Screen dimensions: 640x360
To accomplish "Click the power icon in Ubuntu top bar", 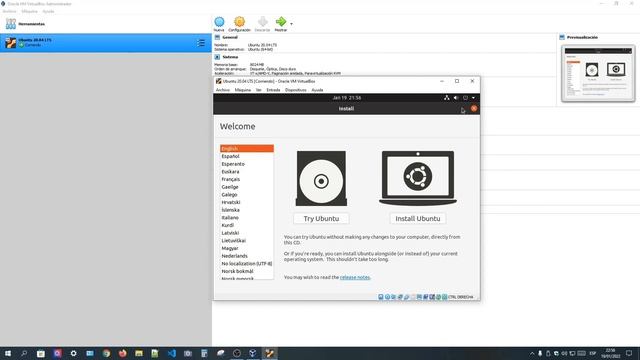I will 465,98.
